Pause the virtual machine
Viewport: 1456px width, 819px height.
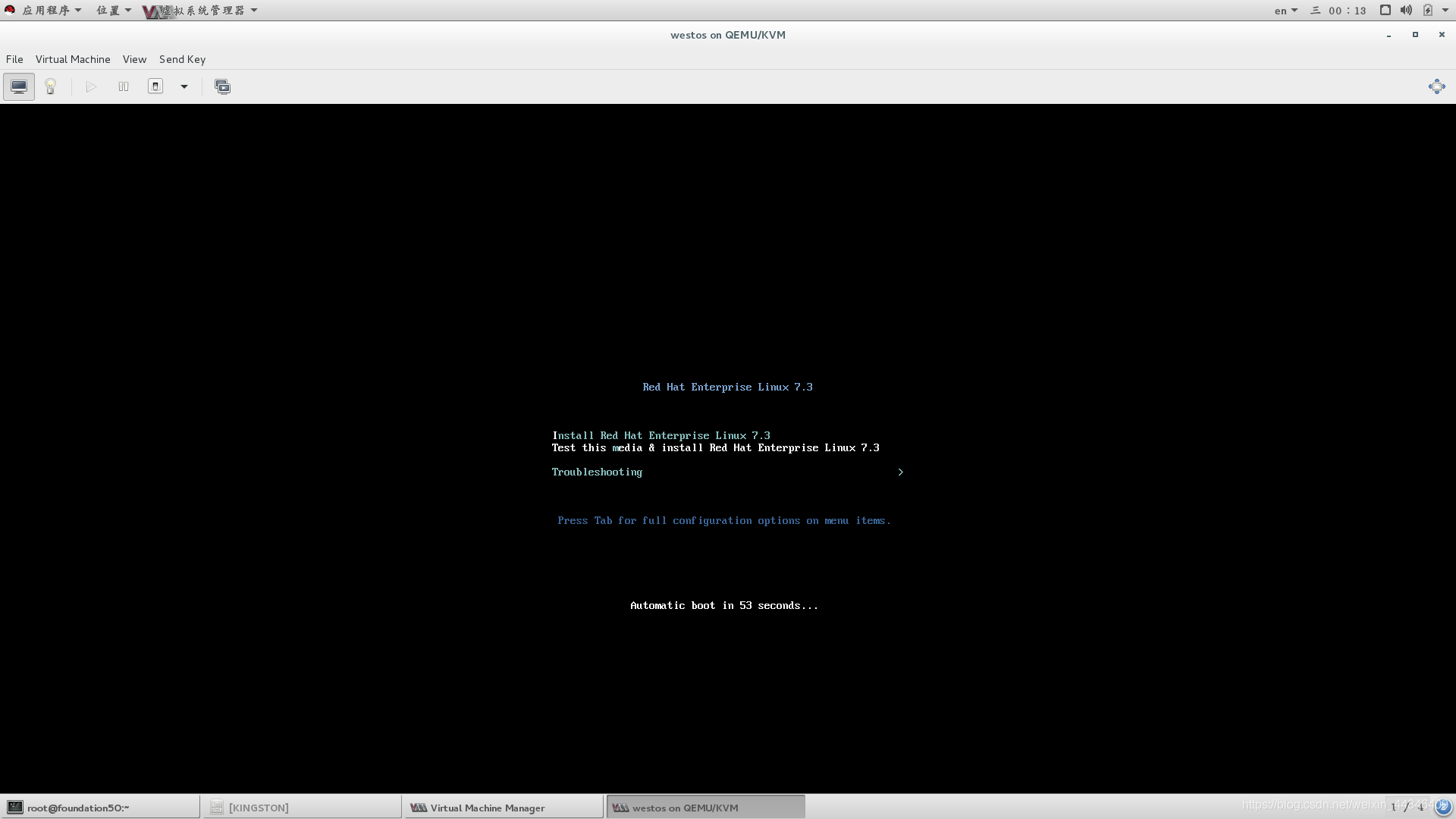(124, 86)
